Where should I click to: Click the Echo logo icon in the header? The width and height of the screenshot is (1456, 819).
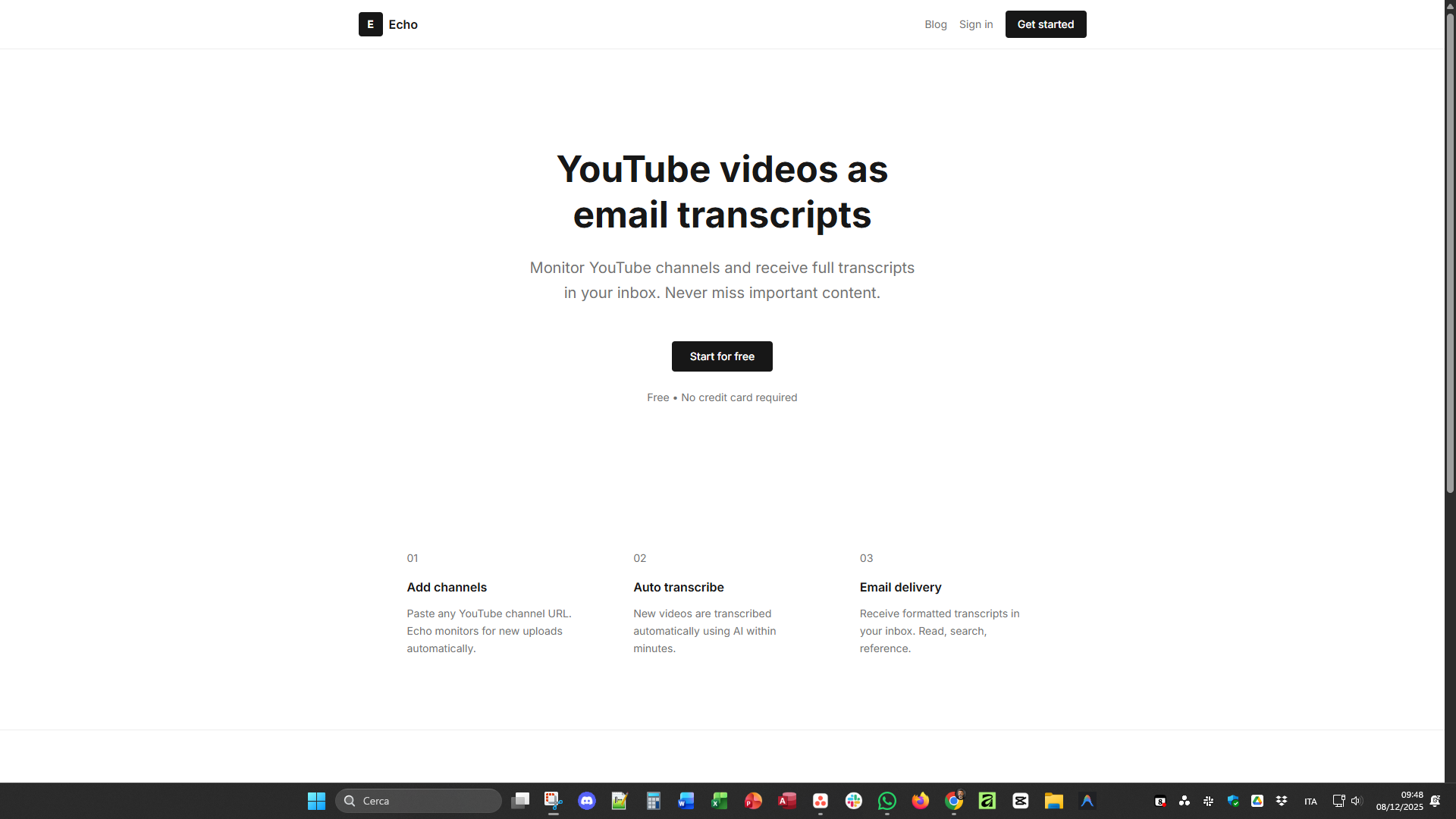(370, 24)
